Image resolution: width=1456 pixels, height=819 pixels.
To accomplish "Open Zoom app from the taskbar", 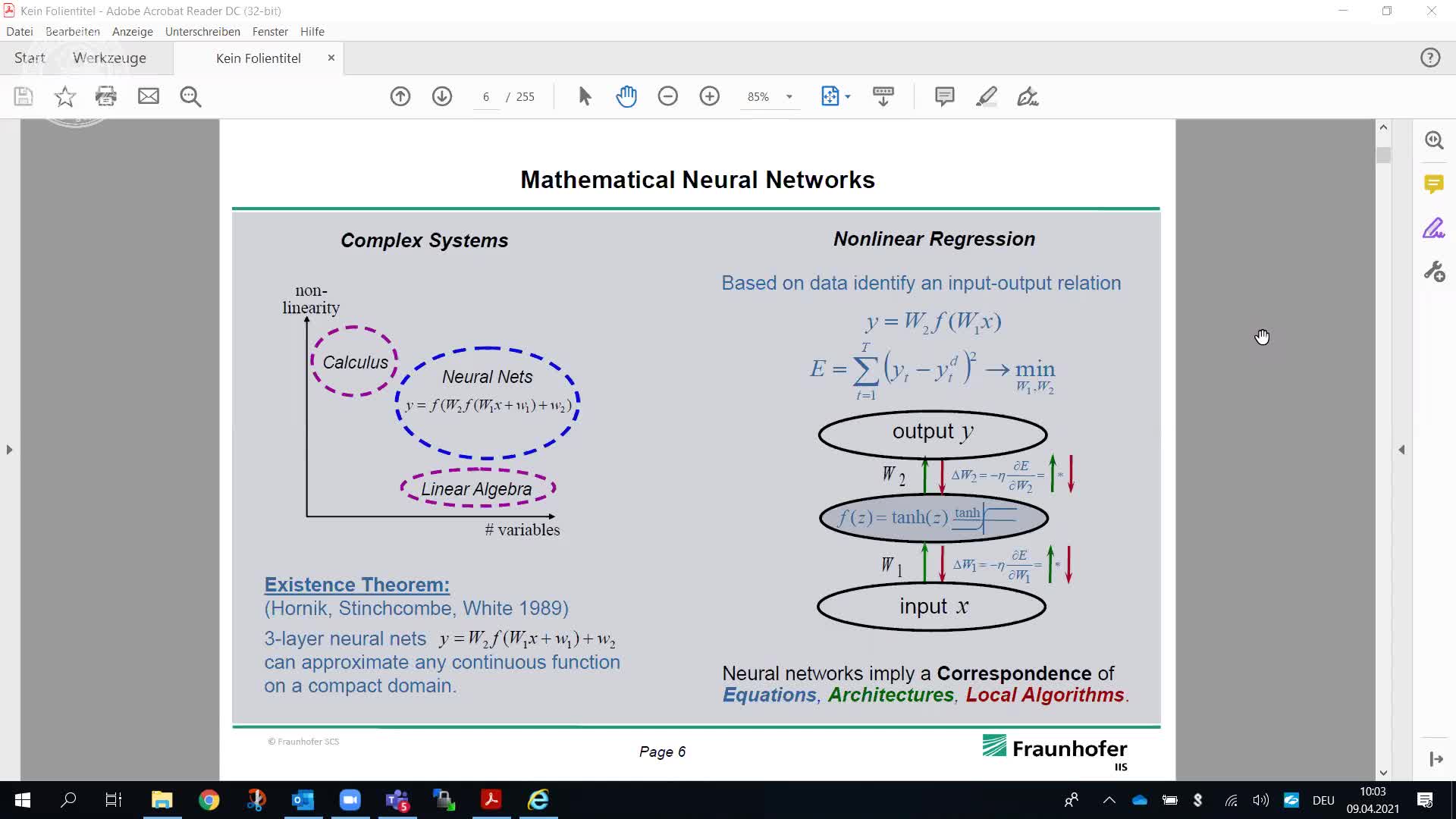I will [350, 799].
